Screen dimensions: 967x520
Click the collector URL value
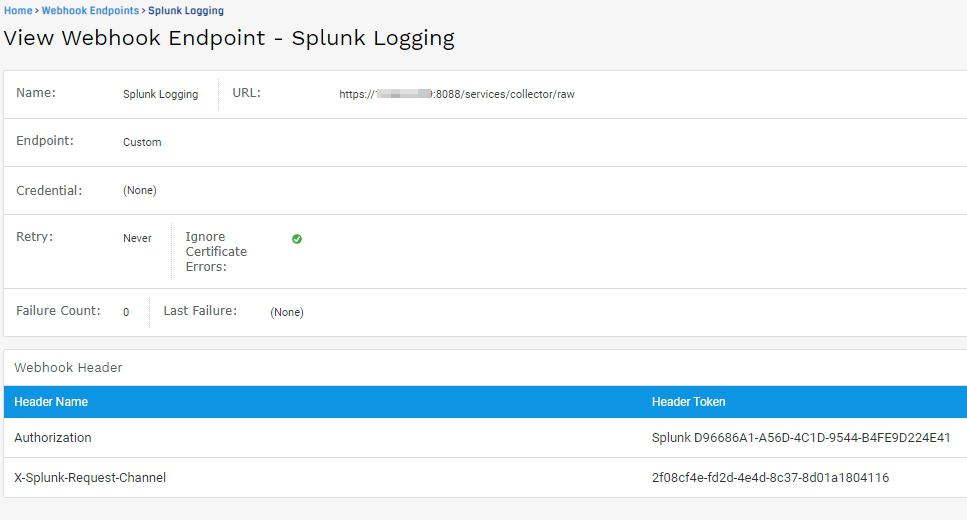click(457, 94)
